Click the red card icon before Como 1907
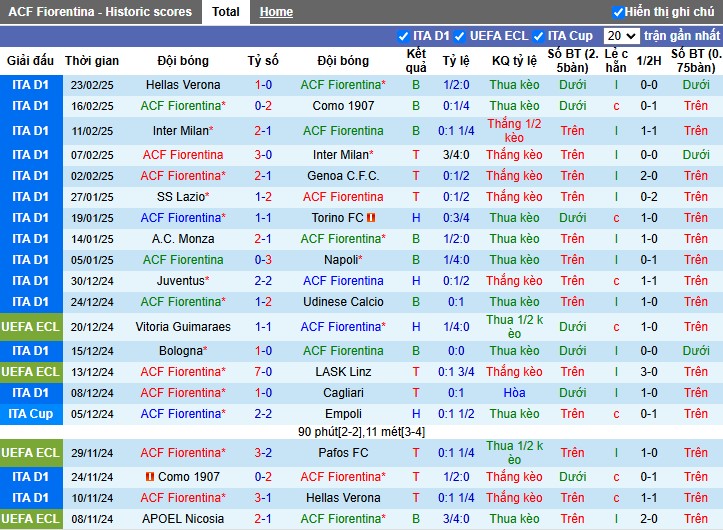Image resolution: width=723 pixels, height=530 pixels. point(149,476)
